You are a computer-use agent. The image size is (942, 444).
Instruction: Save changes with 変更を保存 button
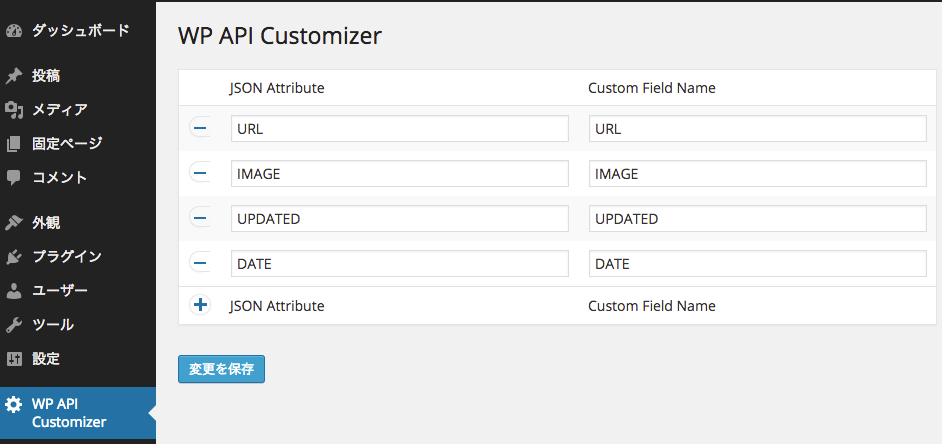(x=221, y=369)
